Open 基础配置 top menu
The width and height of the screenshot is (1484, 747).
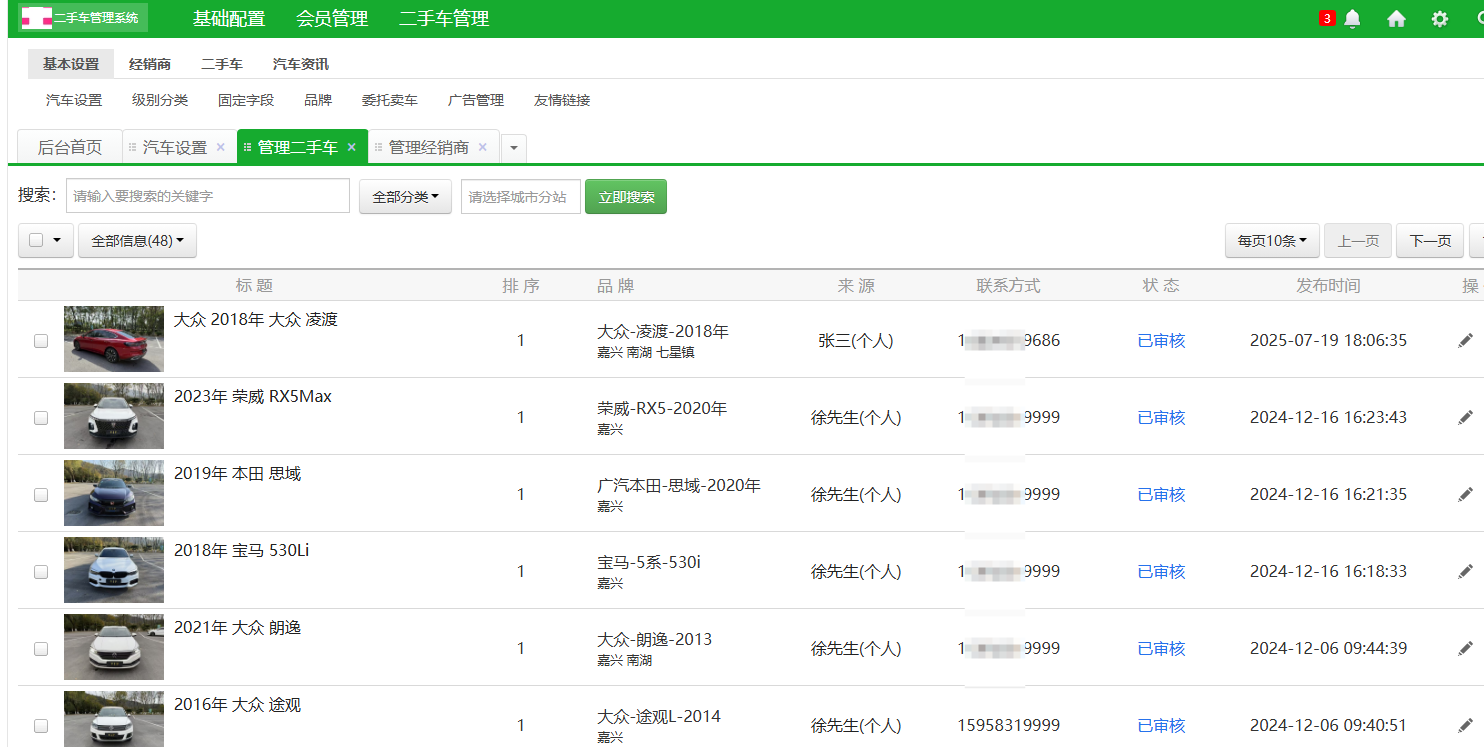pos(229,19)
